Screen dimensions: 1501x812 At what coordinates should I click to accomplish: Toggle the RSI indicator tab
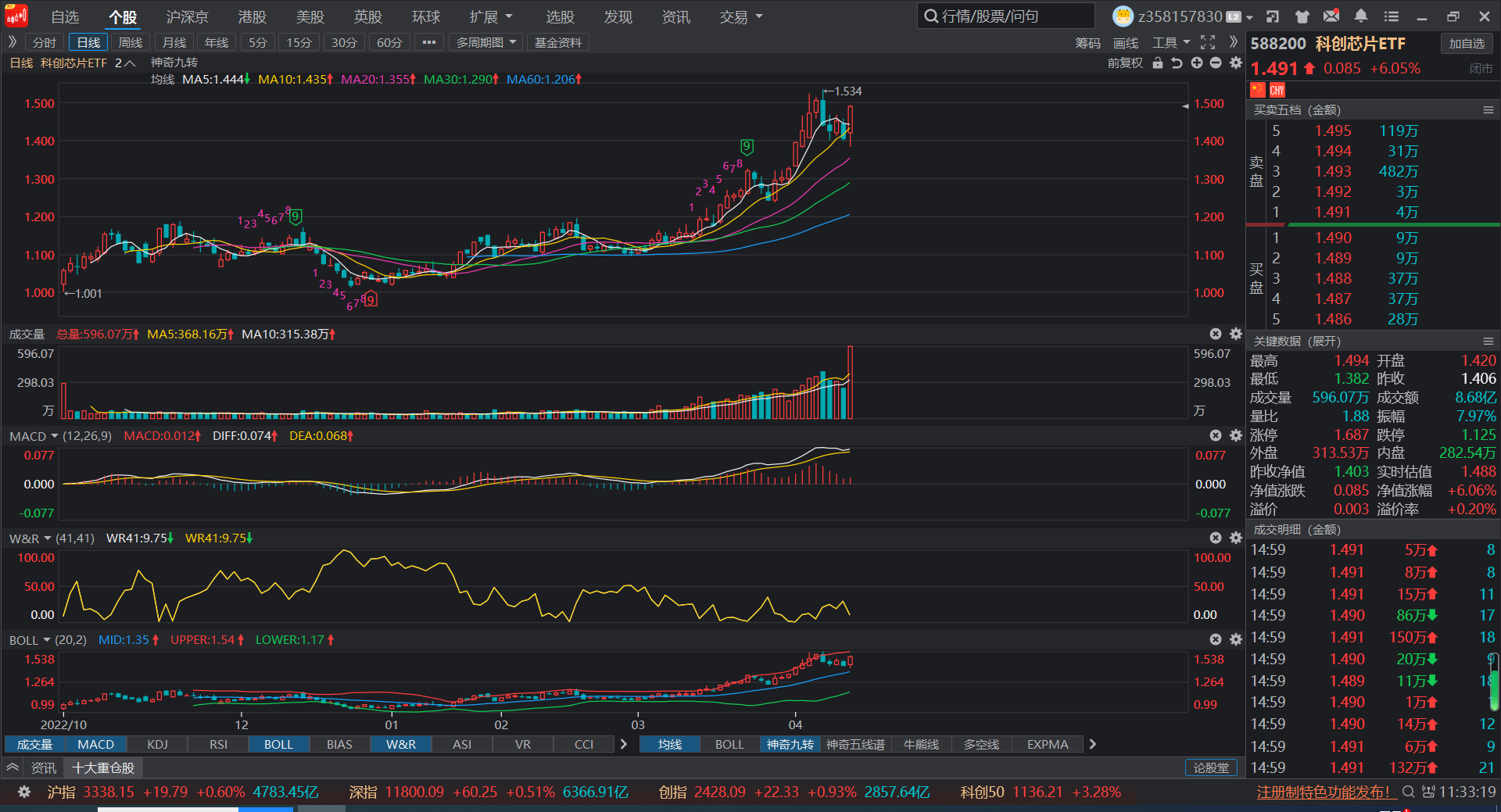pos(218,744)
